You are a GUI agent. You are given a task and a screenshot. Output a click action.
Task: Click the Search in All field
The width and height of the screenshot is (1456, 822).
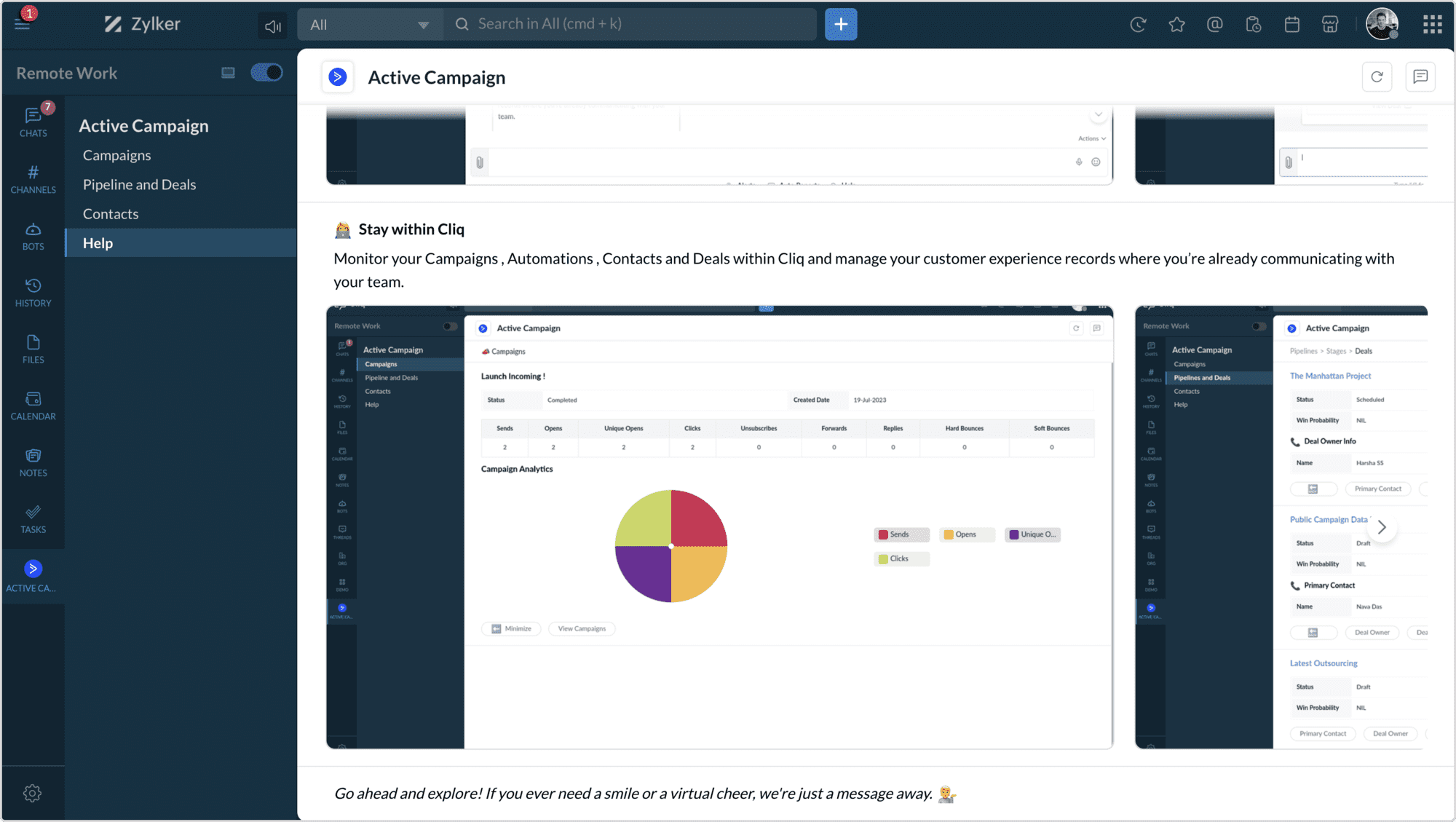[x=630, y=24]
